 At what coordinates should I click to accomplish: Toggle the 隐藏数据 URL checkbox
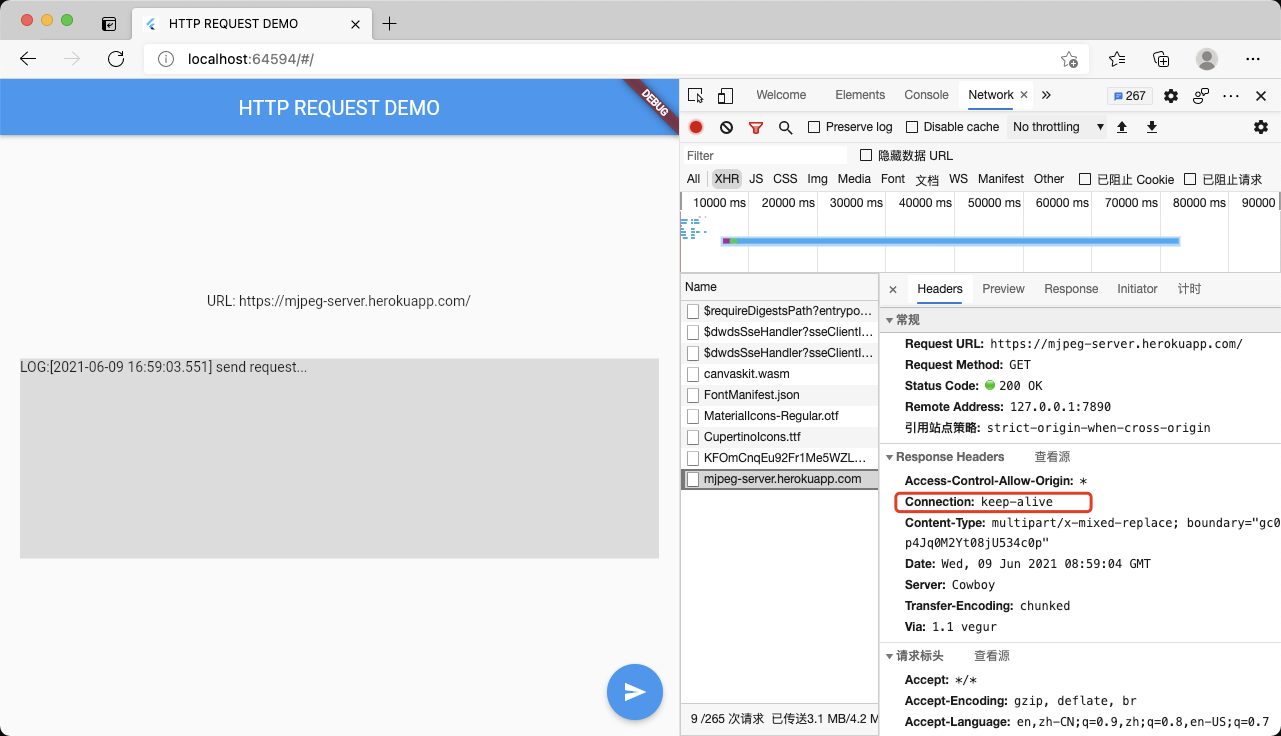coord(866,155)
